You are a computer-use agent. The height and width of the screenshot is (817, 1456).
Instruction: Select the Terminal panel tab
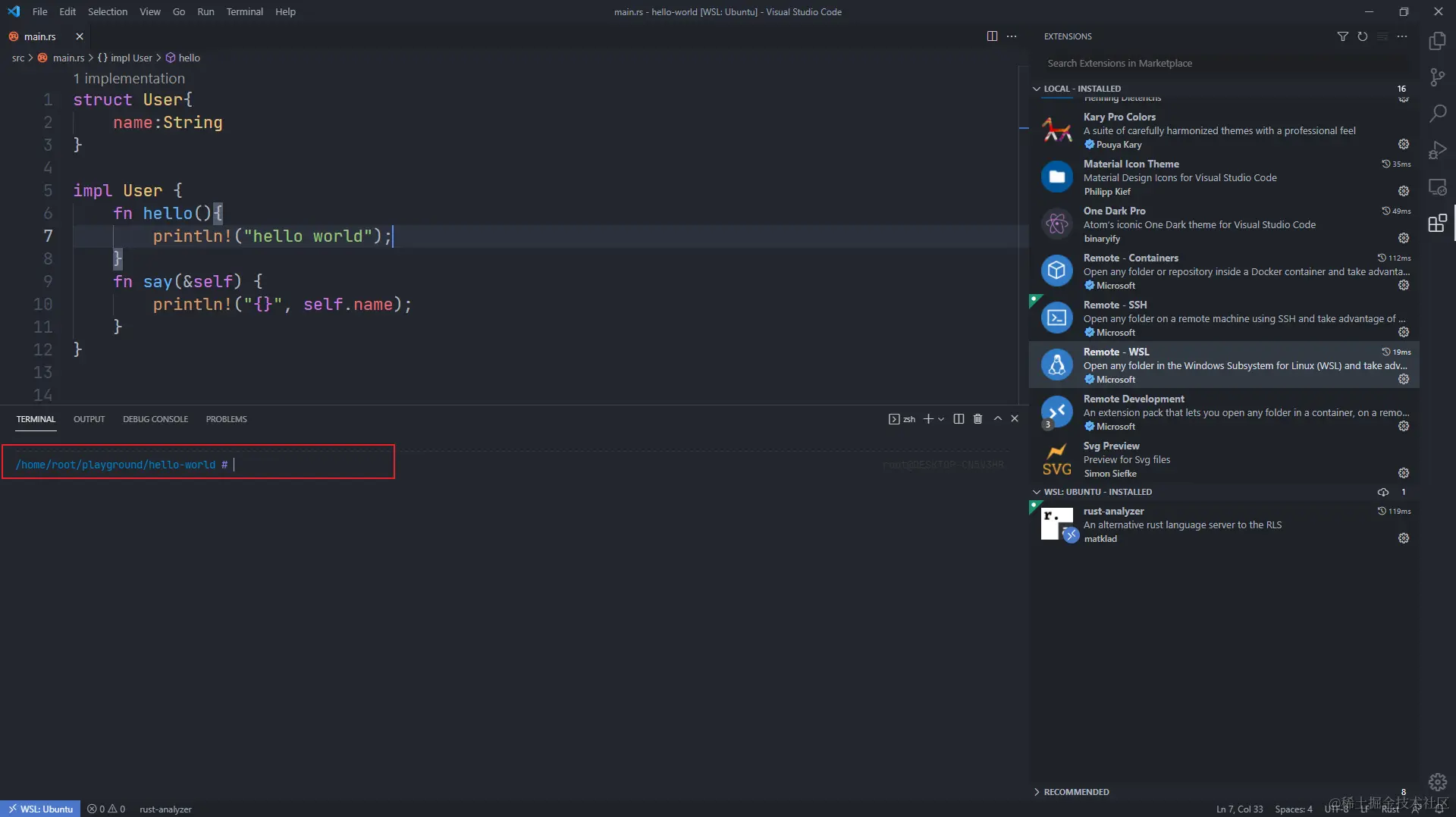(36, 419)
